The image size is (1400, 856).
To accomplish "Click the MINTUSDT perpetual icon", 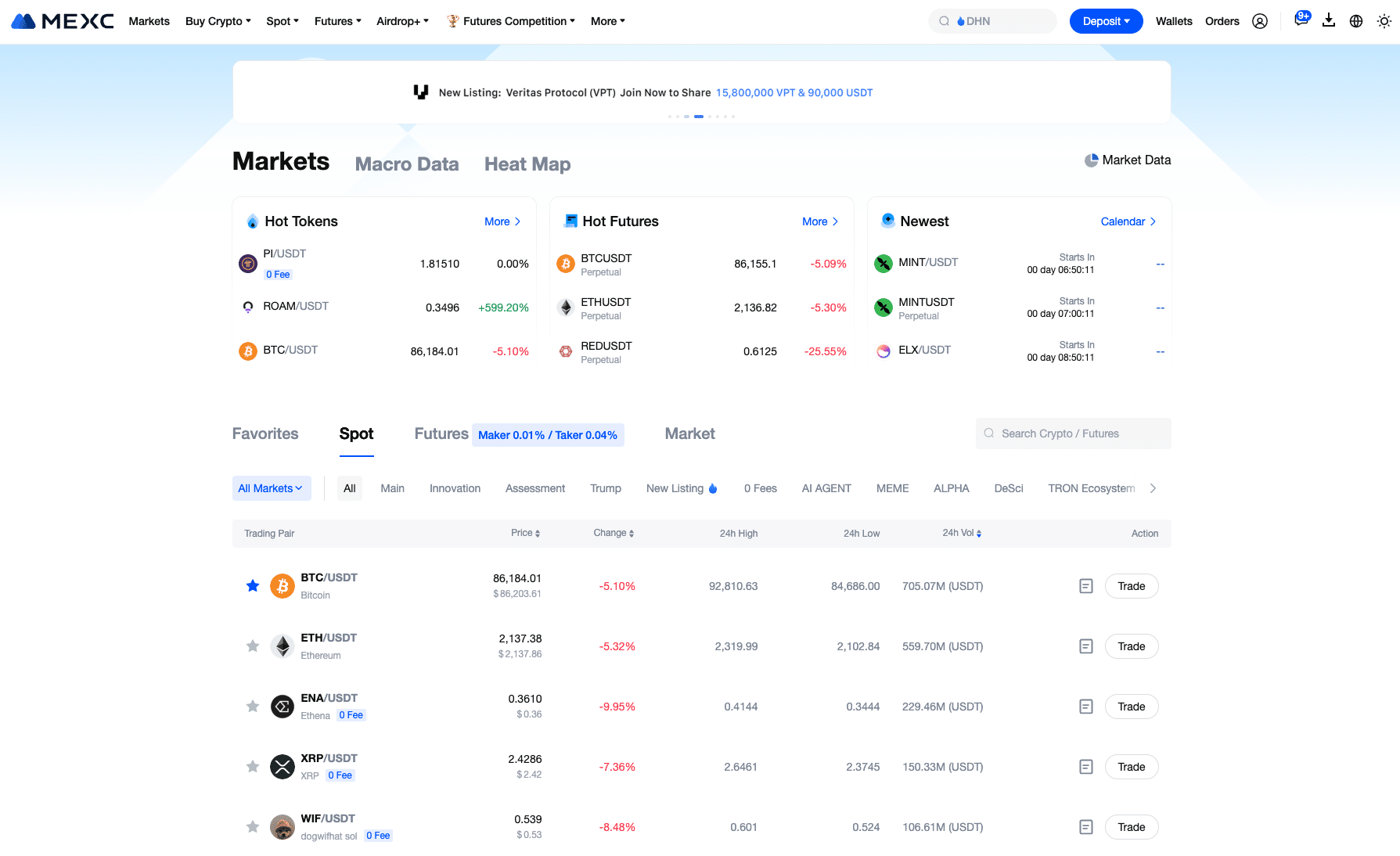I will pos(884,308).
